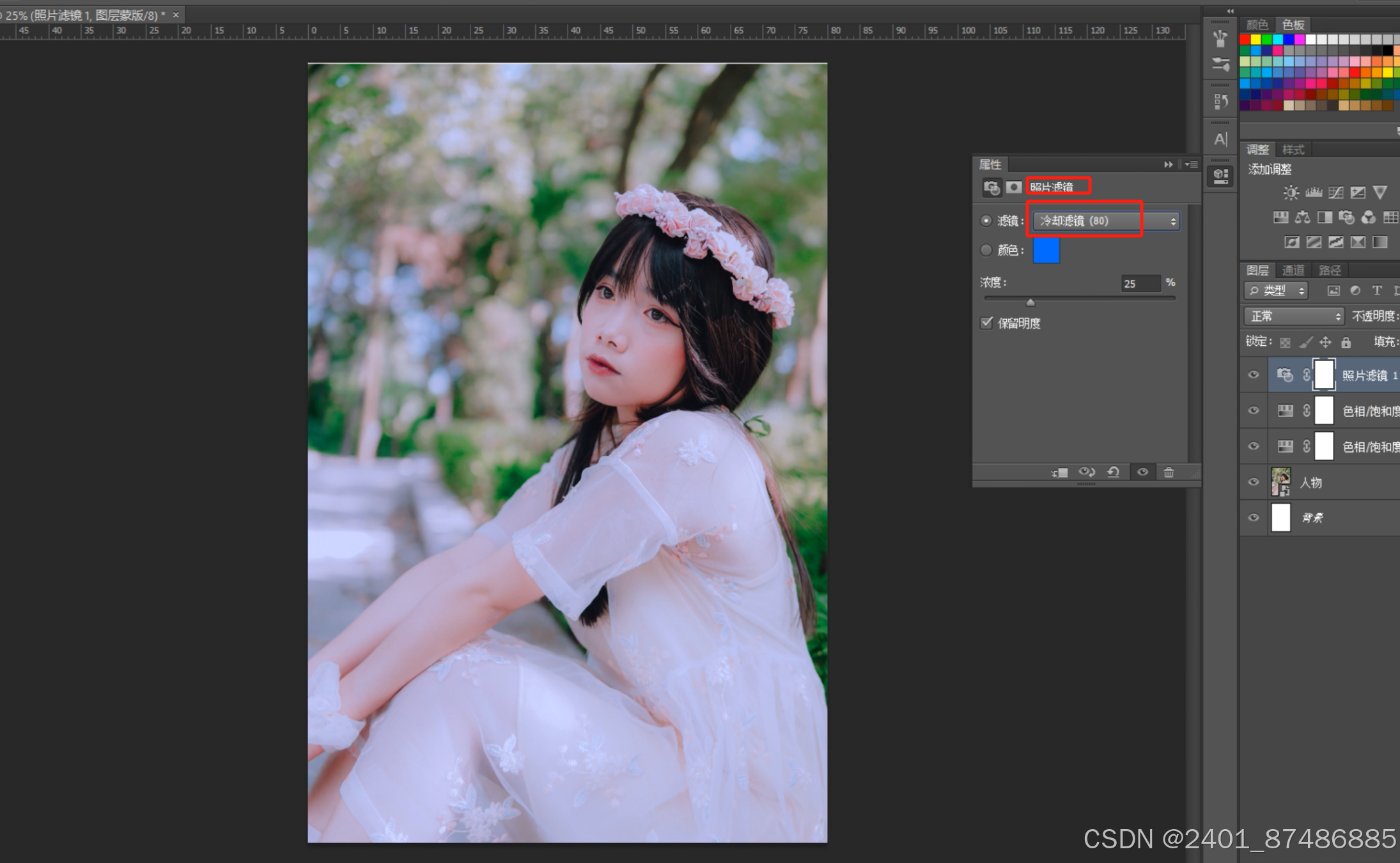The height and width of the screenshot is (863, 1400).
Task: Click the blue filter color swatch
Action: (x=1046, y=250)
